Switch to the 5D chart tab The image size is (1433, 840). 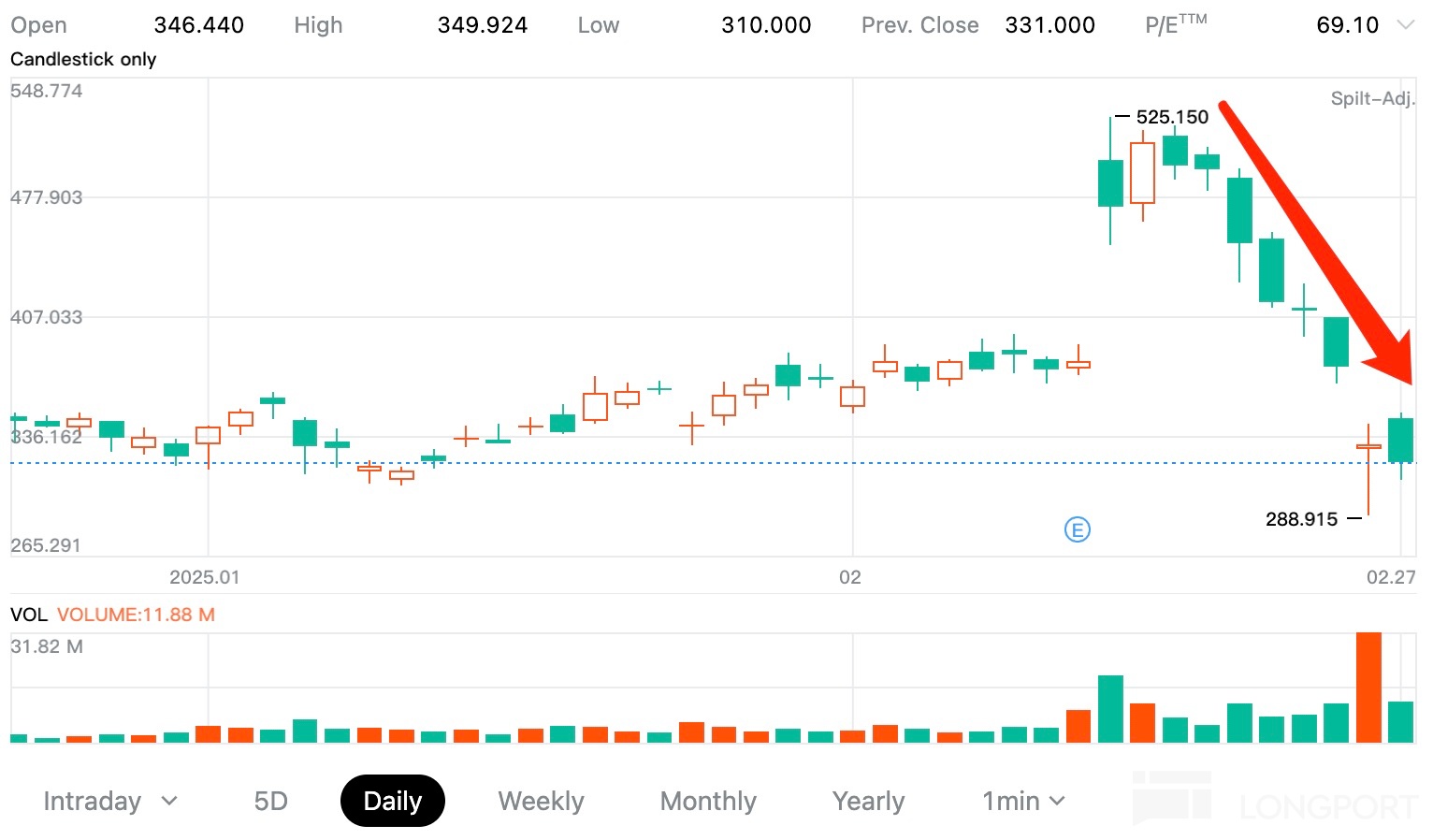(x=271, y=802)
